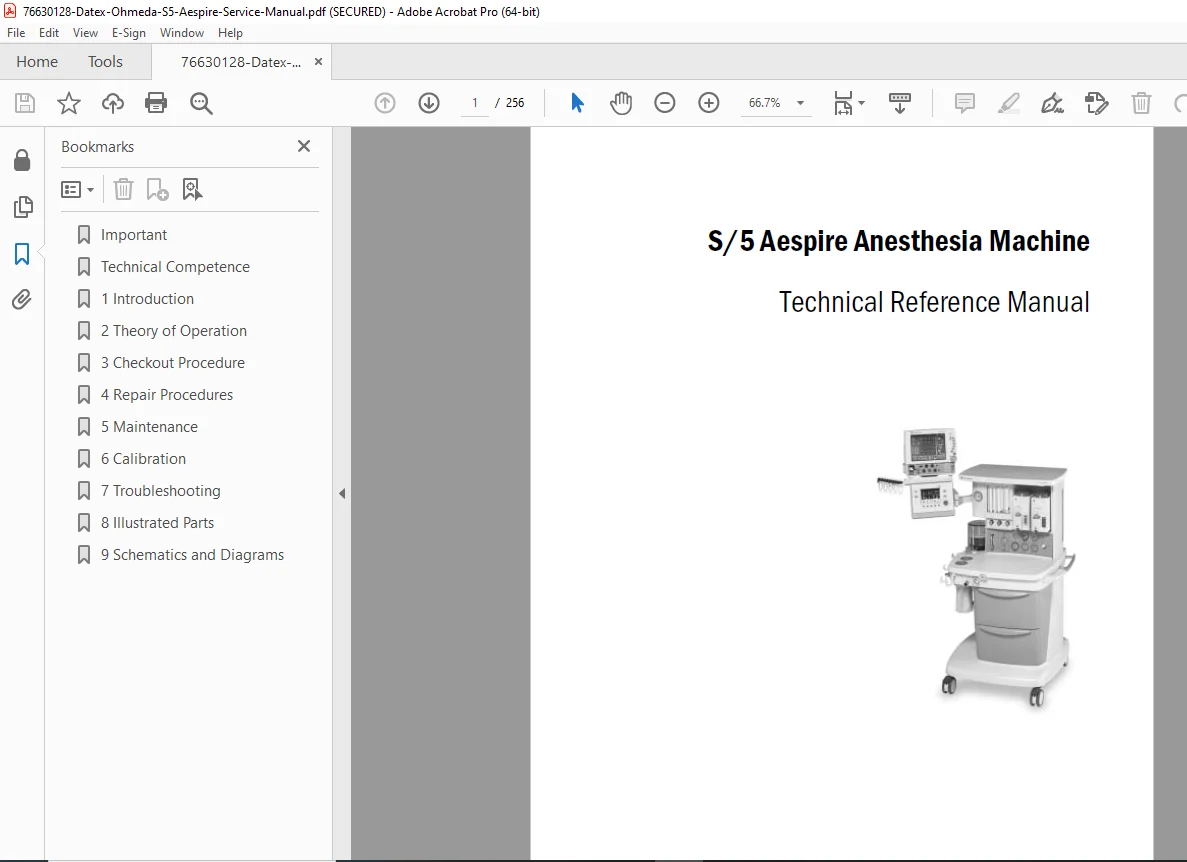Jump to 2 Theory of Operation bookmark

[x=174, y=331]
